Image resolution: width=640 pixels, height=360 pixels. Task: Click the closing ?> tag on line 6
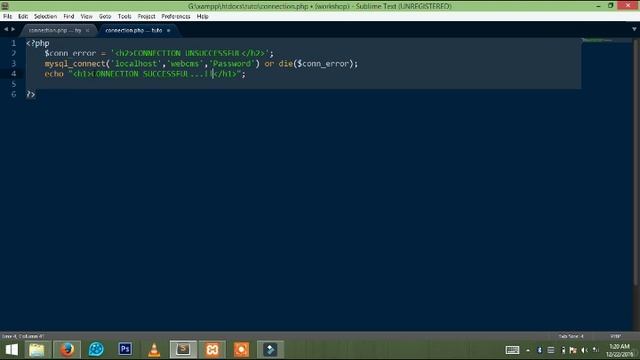coord(31,94)
